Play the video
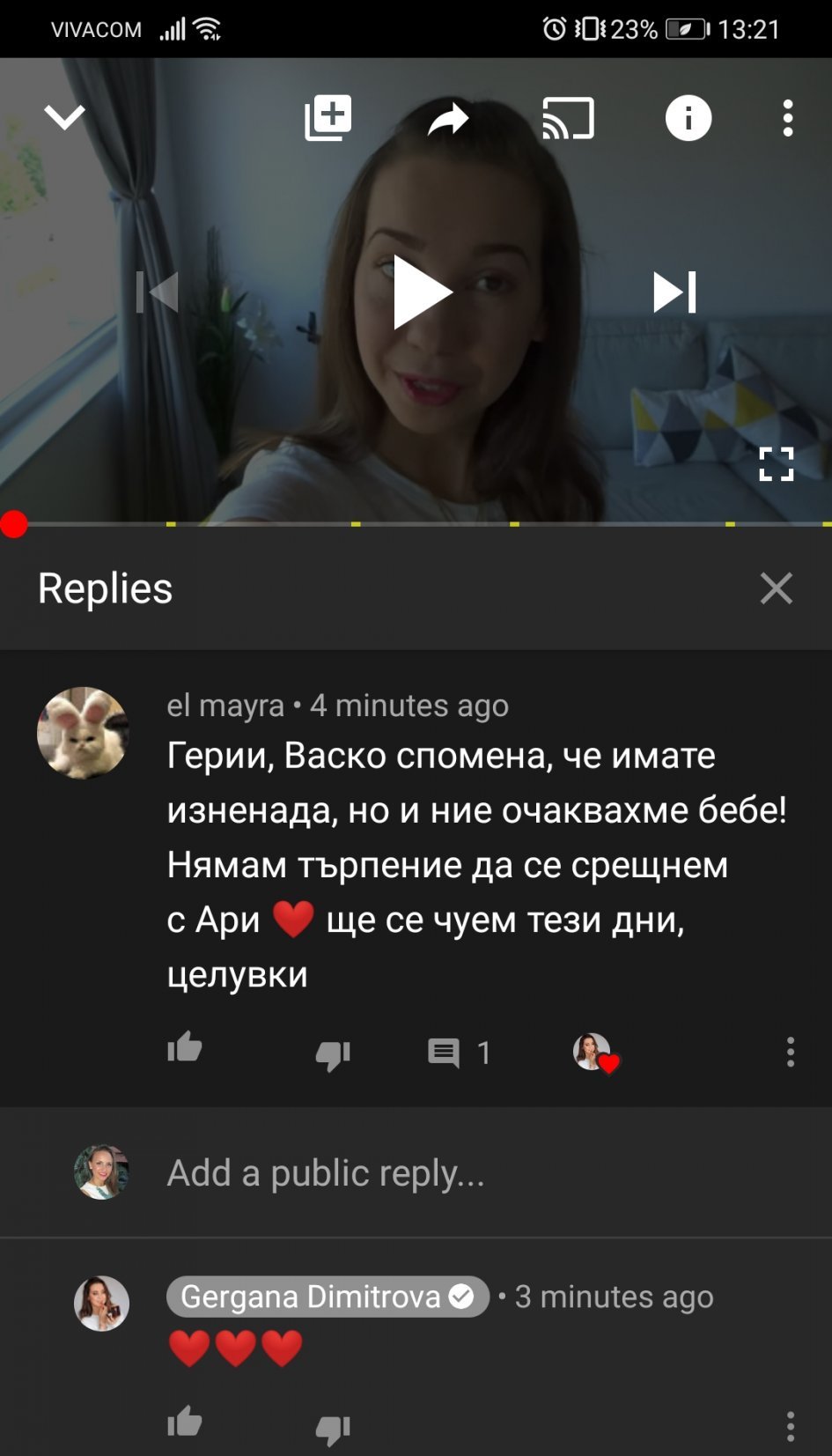Screen dimensions: 832x1456 click(x=421, y=292)
